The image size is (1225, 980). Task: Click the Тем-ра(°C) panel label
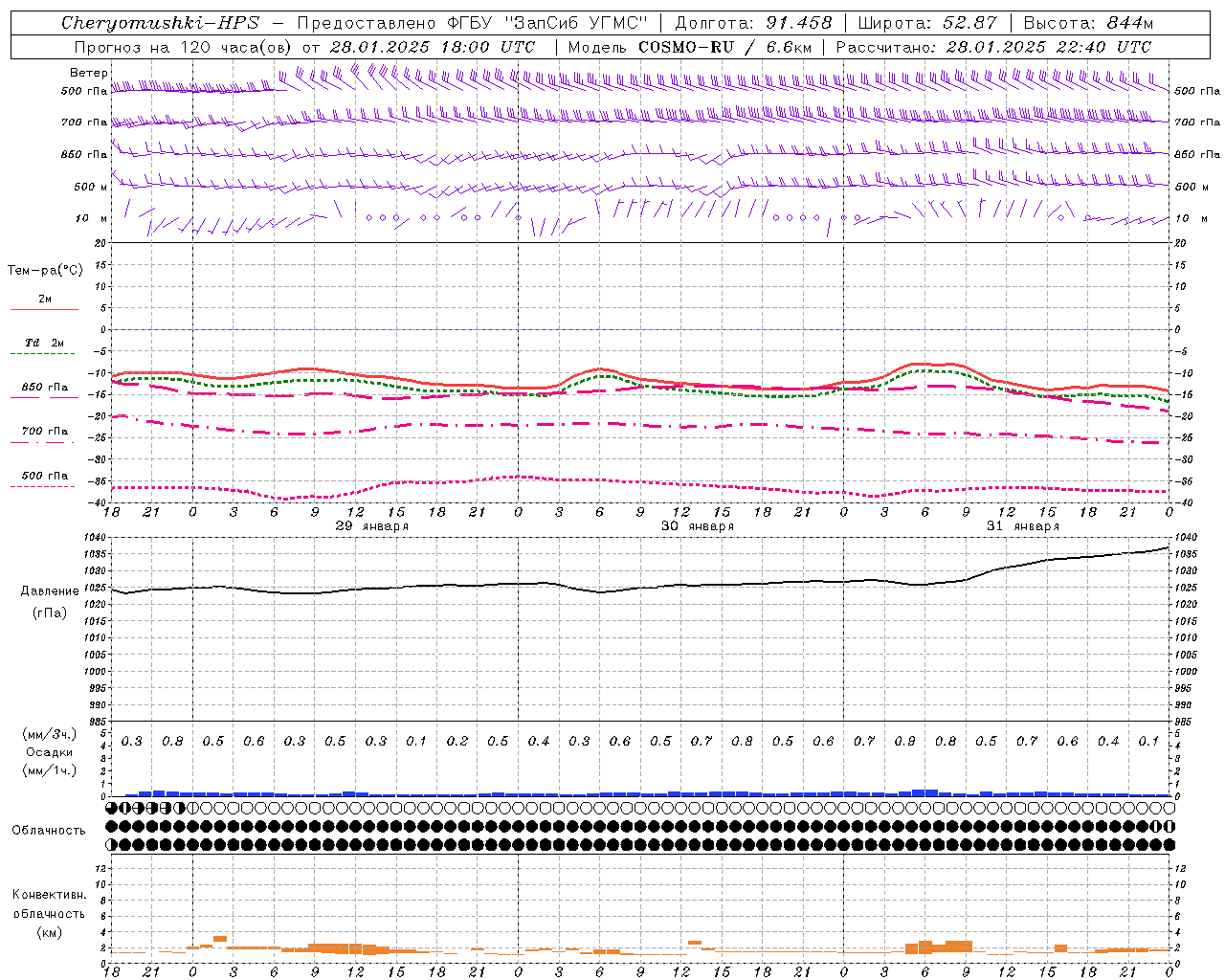(x=45, y=271)
